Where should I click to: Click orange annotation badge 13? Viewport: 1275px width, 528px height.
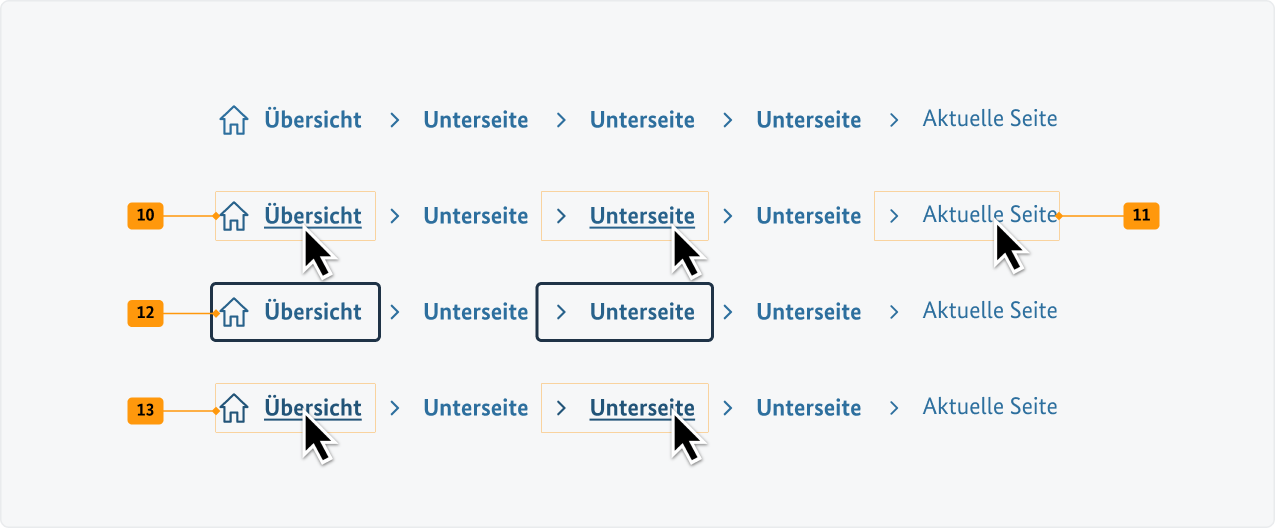pos(145,410)
